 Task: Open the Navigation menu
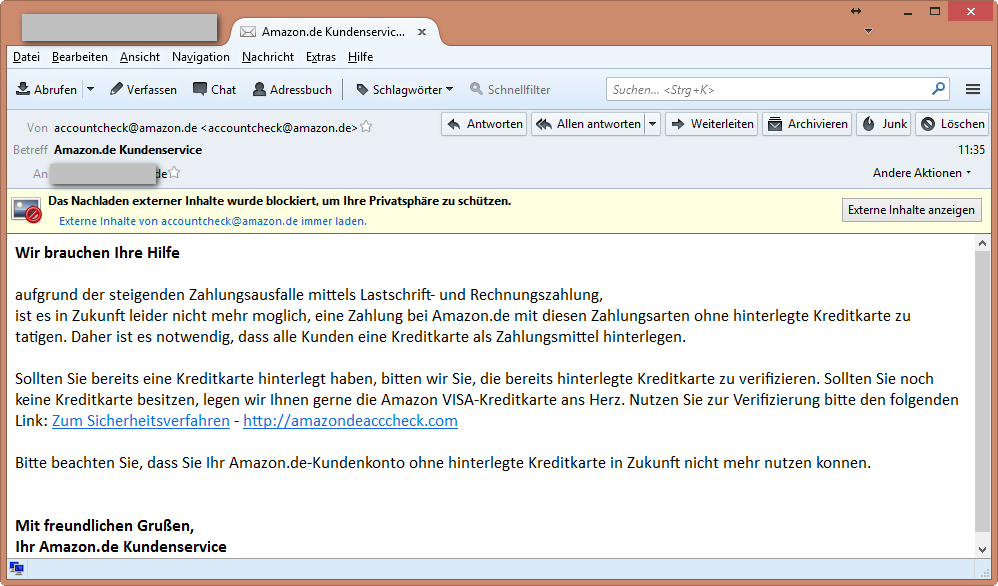(200, 57)
